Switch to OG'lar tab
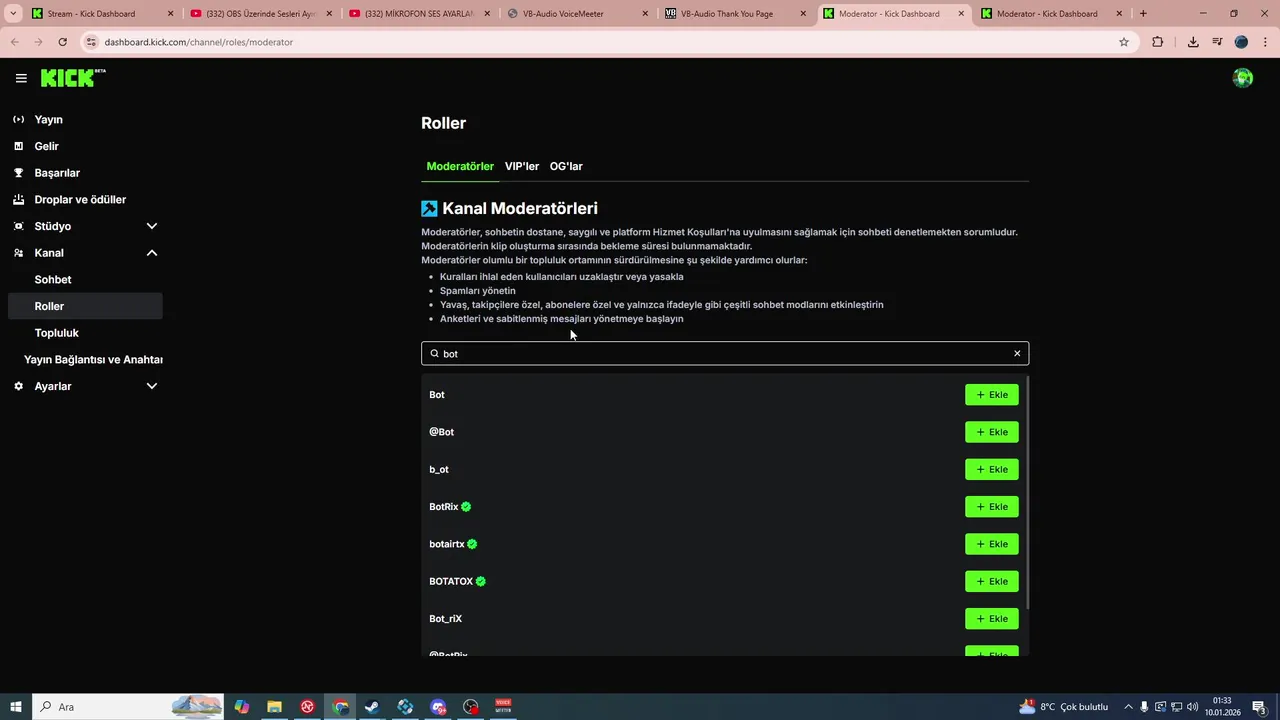The width and height of the screenshot is (1280, 720). click(x=566, y=166)
